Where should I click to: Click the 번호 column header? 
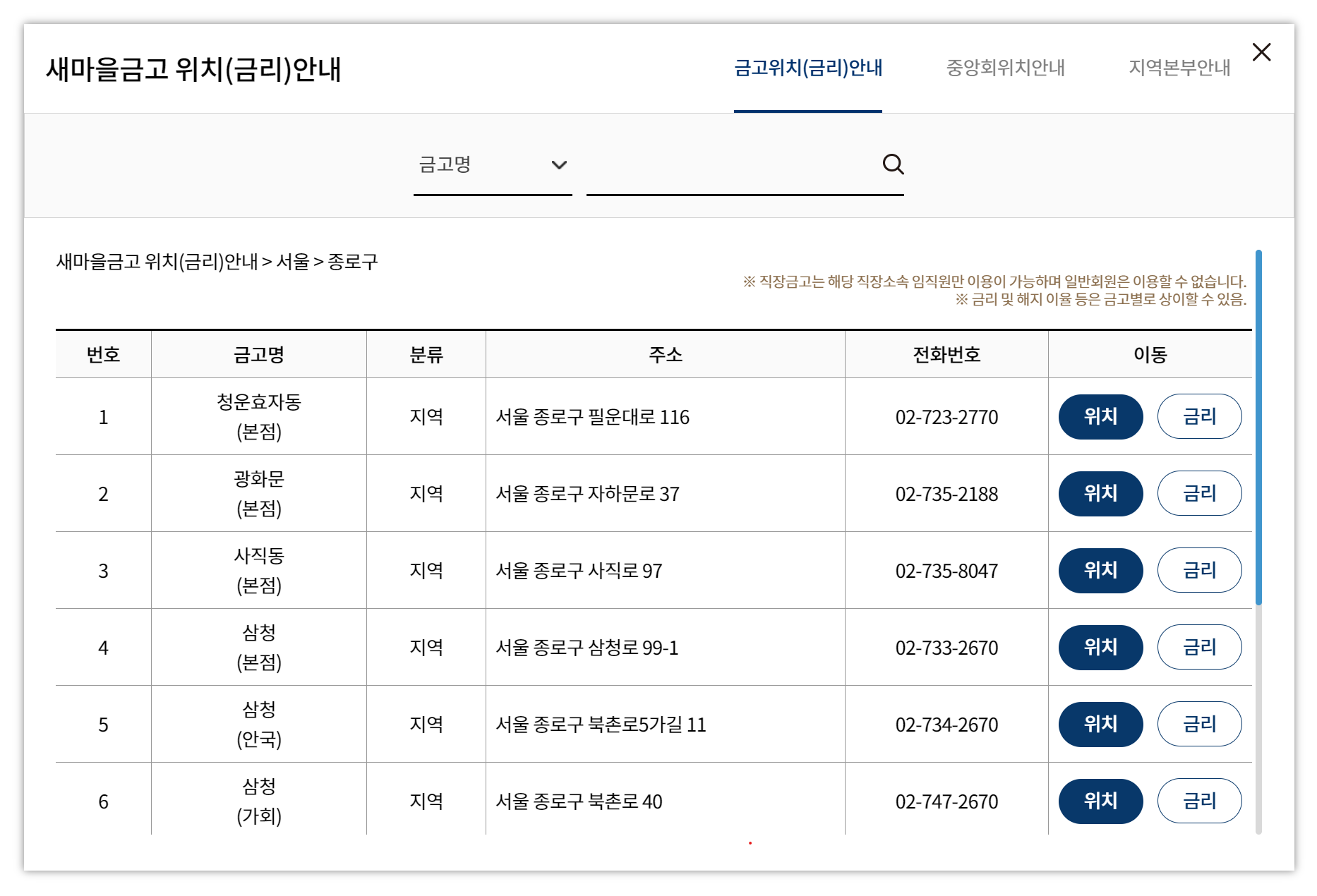(x=103, y=354)
